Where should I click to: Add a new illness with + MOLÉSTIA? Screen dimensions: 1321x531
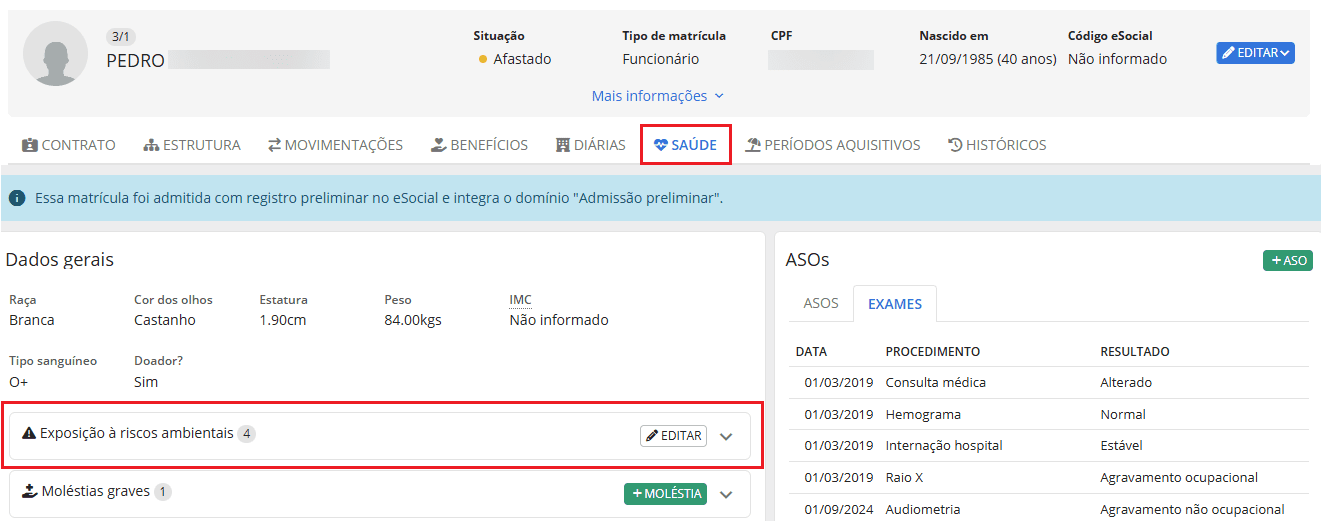pyautogui.click(x=665, y=494)
